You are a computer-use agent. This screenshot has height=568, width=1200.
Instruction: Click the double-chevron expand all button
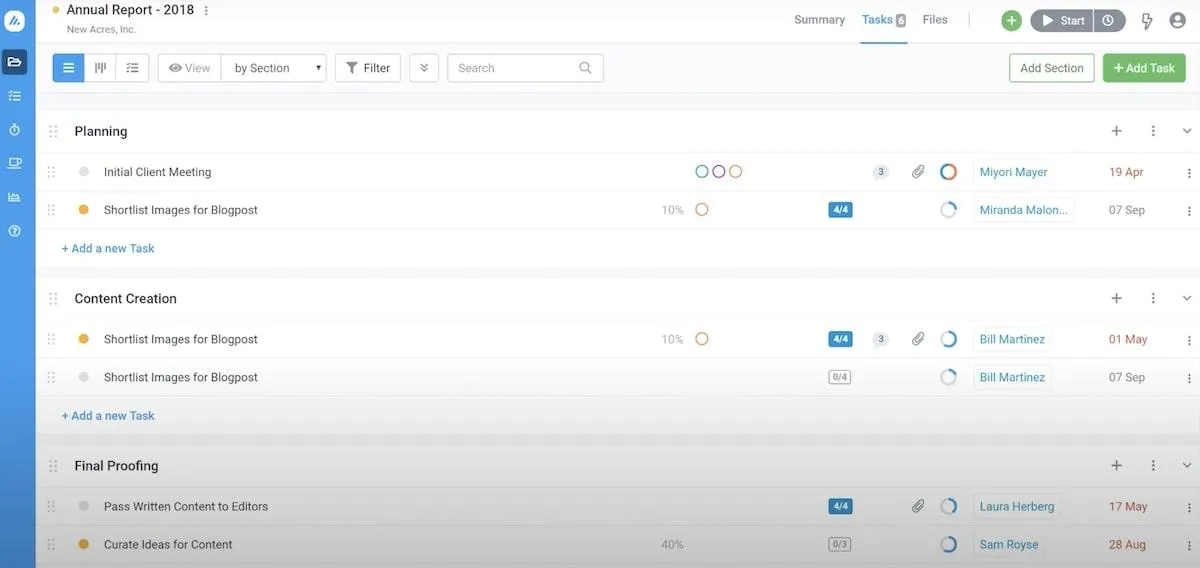click(424, 68)
